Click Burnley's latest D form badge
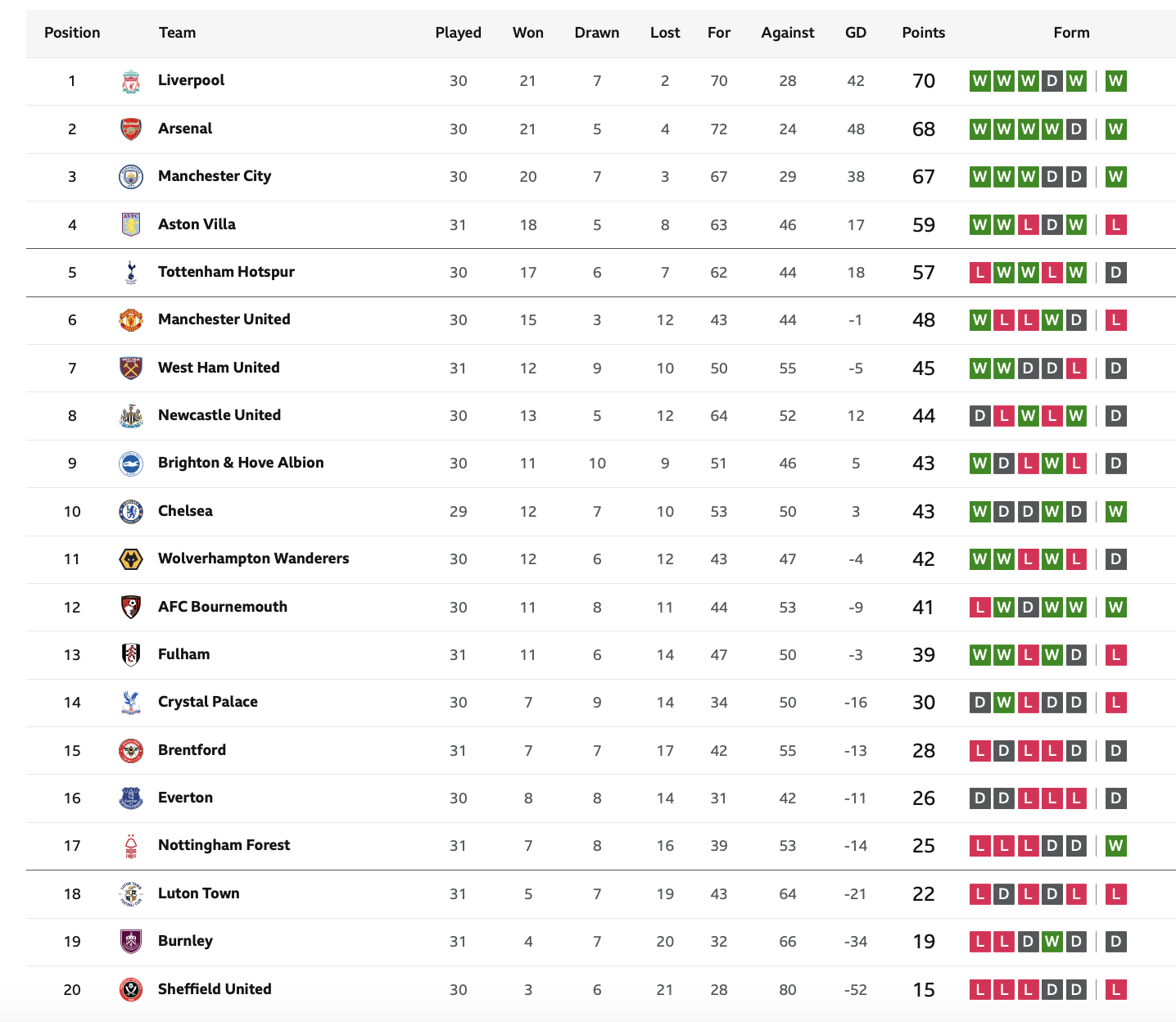Image resolution: width=1176 pixels, height=1022 pixels. (x=1115, y=942)
